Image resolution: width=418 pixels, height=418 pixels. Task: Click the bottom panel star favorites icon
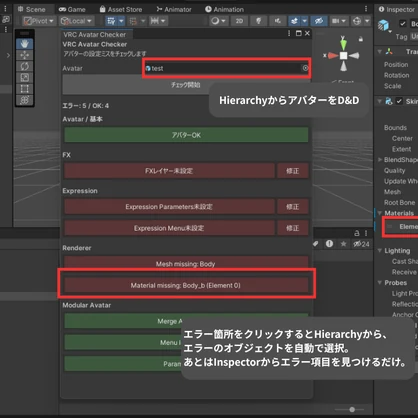[343, 244]
